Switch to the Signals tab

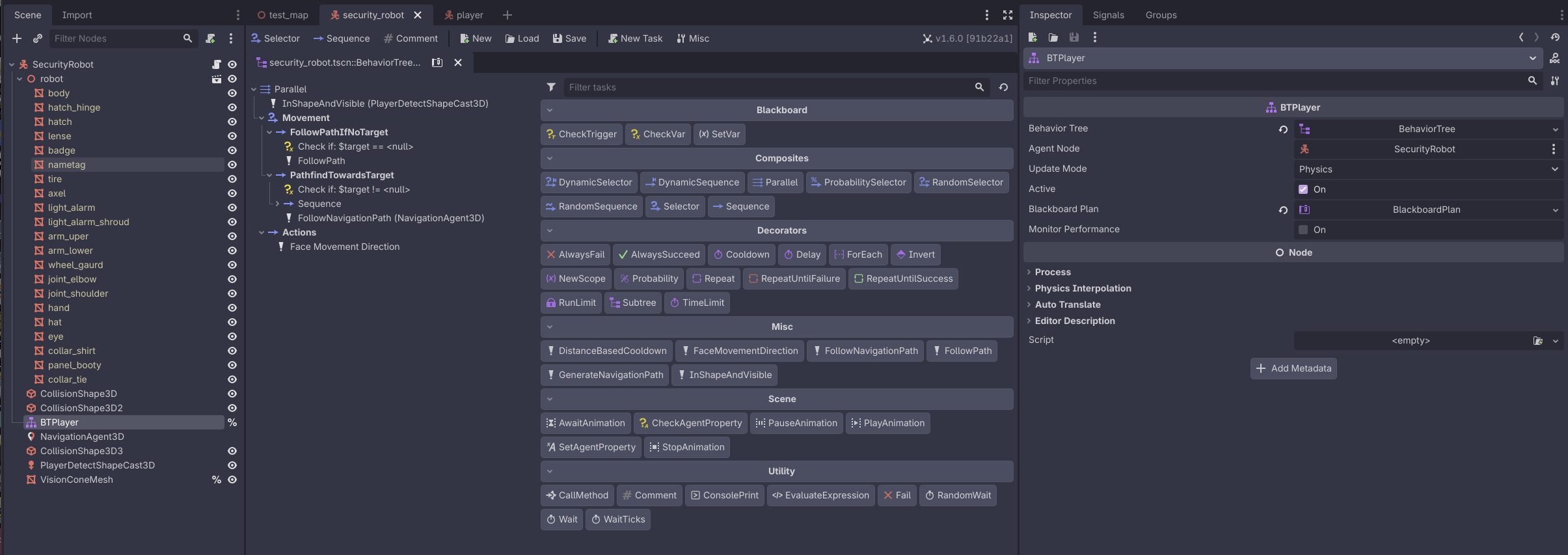click(1108, 15)
